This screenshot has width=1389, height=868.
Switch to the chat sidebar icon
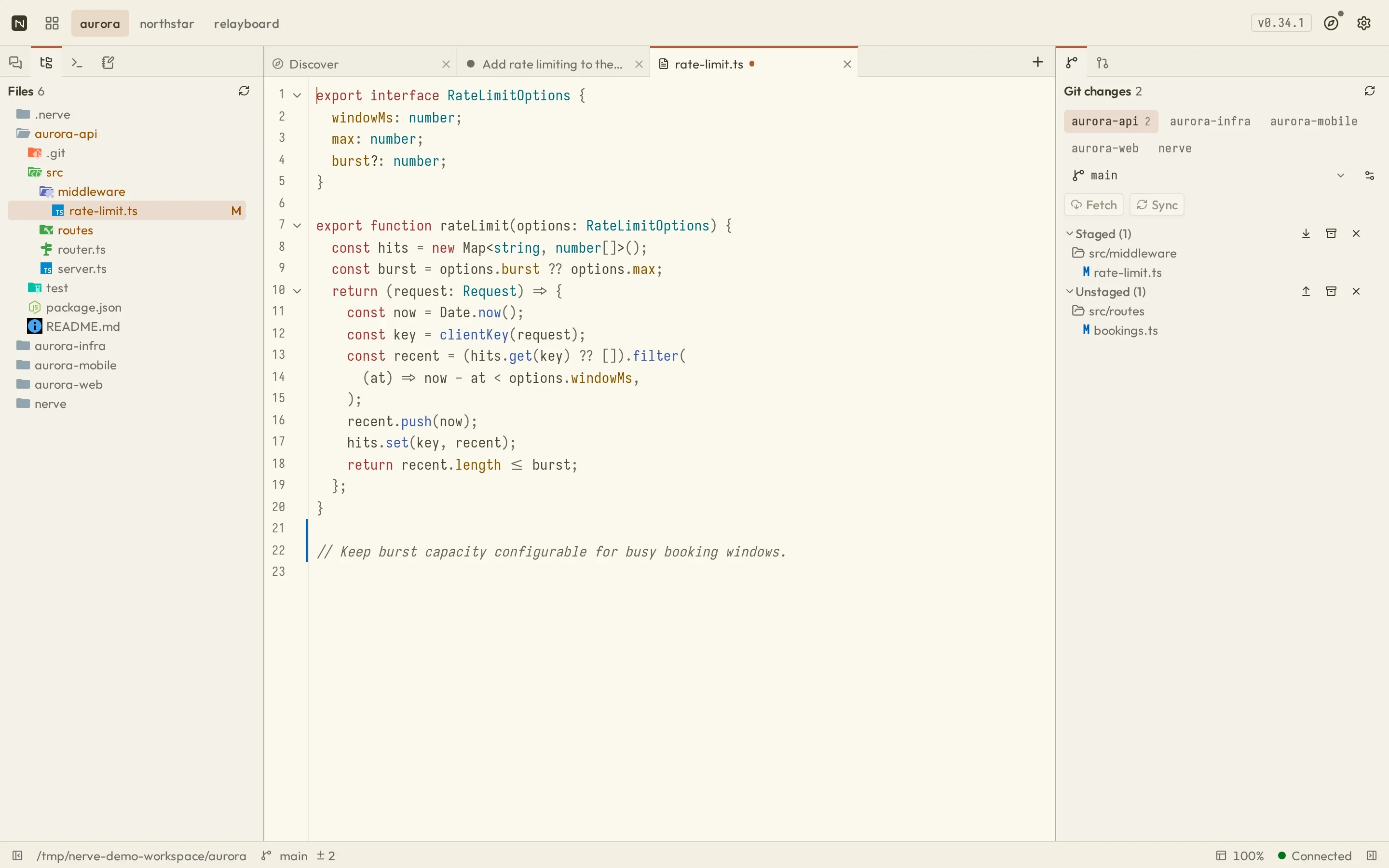(x=15, y=63)
